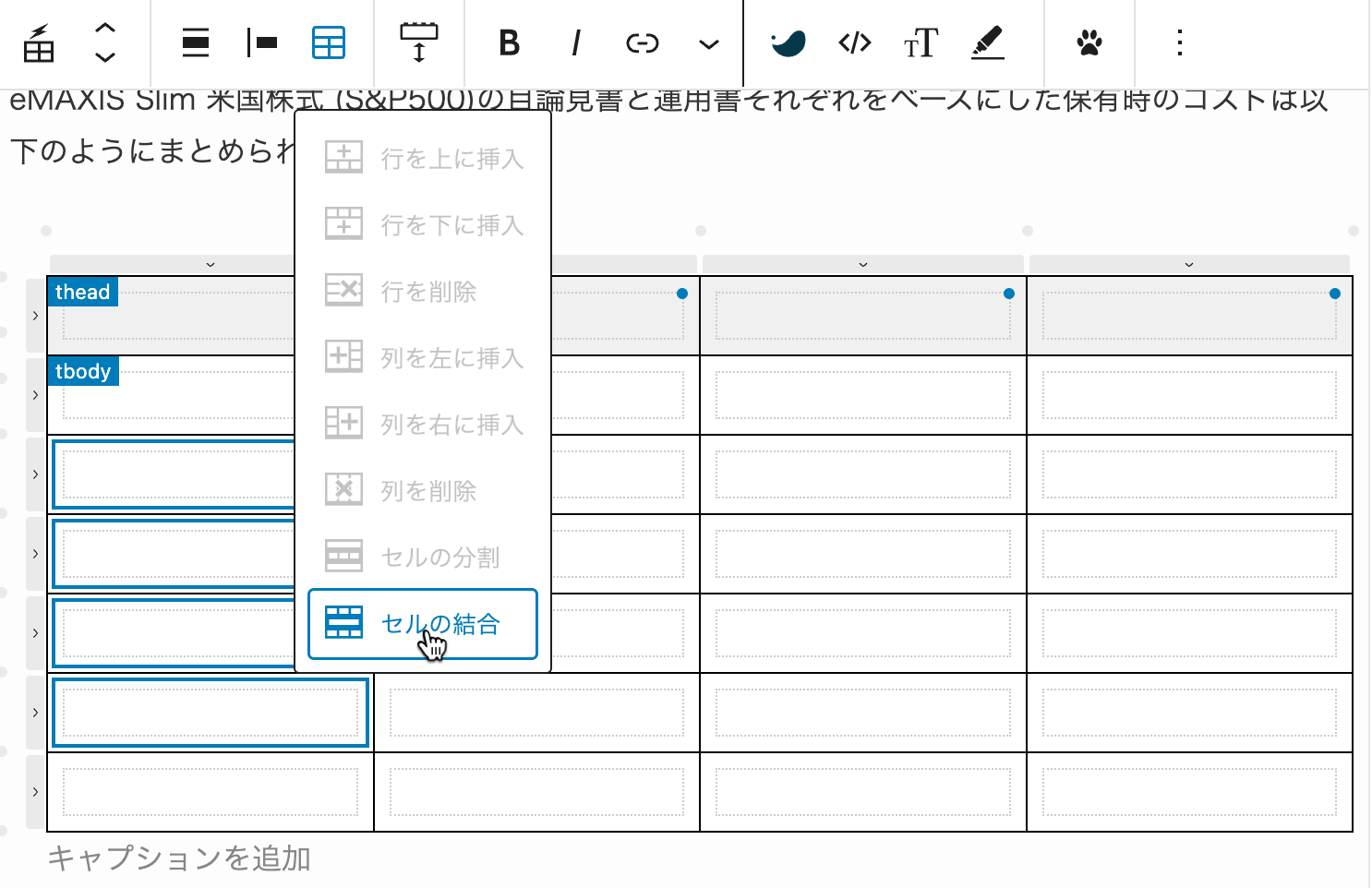Click the whale plugin toolbar icon
This screenshot has width=1372, height=888.
[788, 43]
